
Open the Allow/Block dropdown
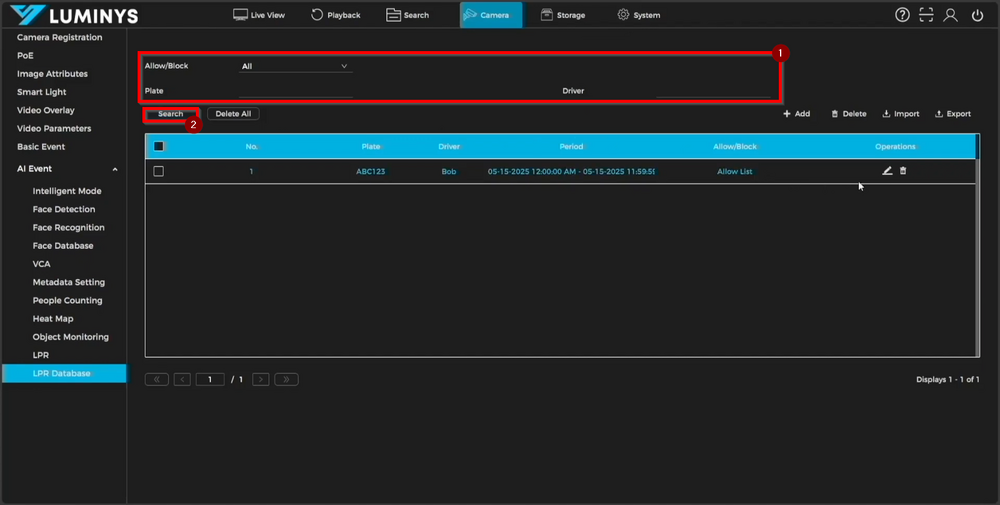pyautogui.click(x=295, y=66)
